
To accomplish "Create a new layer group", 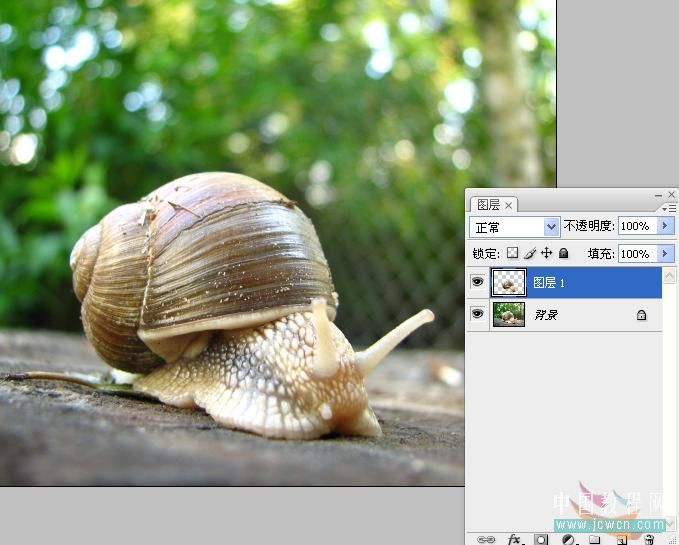I will tap(594, 539).
